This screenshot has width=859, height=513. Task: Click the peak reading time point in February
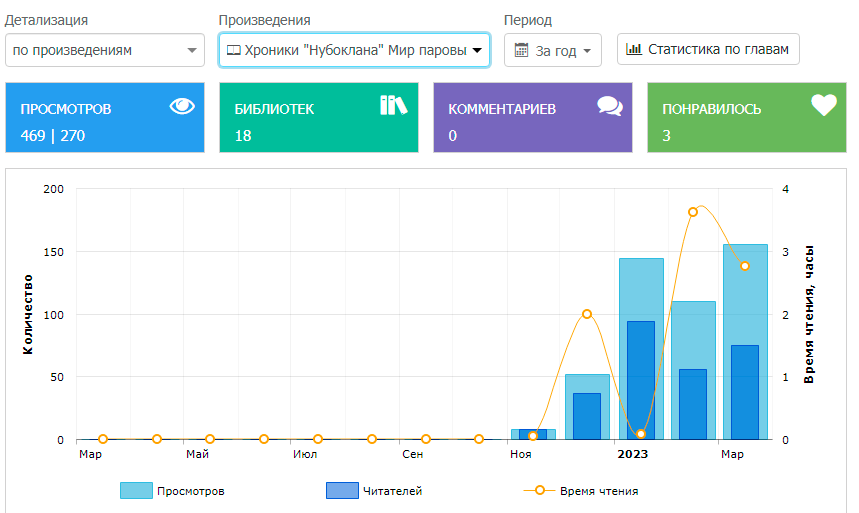pyautogui.click(x=693, y=212)
